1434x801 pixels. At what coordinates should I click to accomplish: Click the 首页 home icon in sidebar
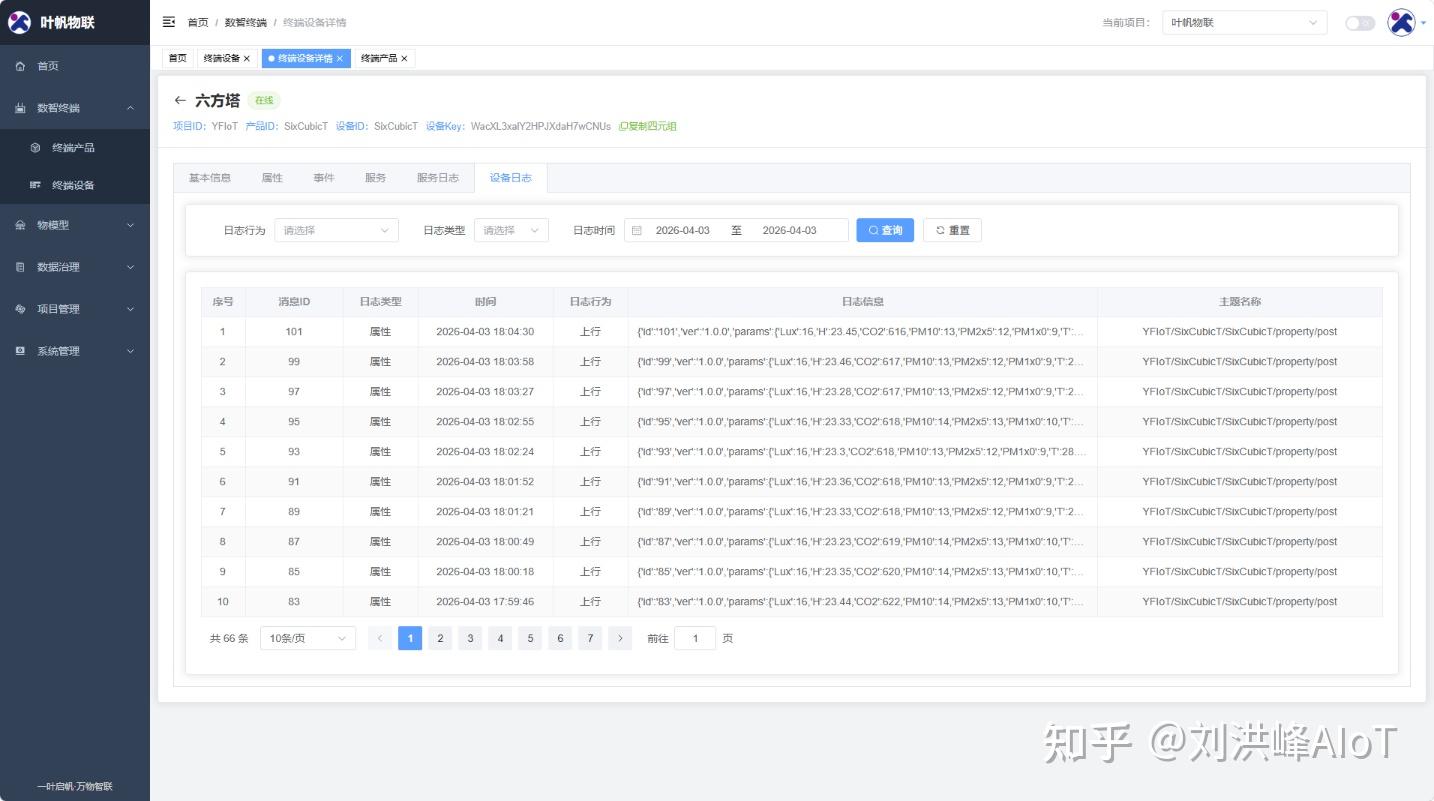tap(20, 66)
